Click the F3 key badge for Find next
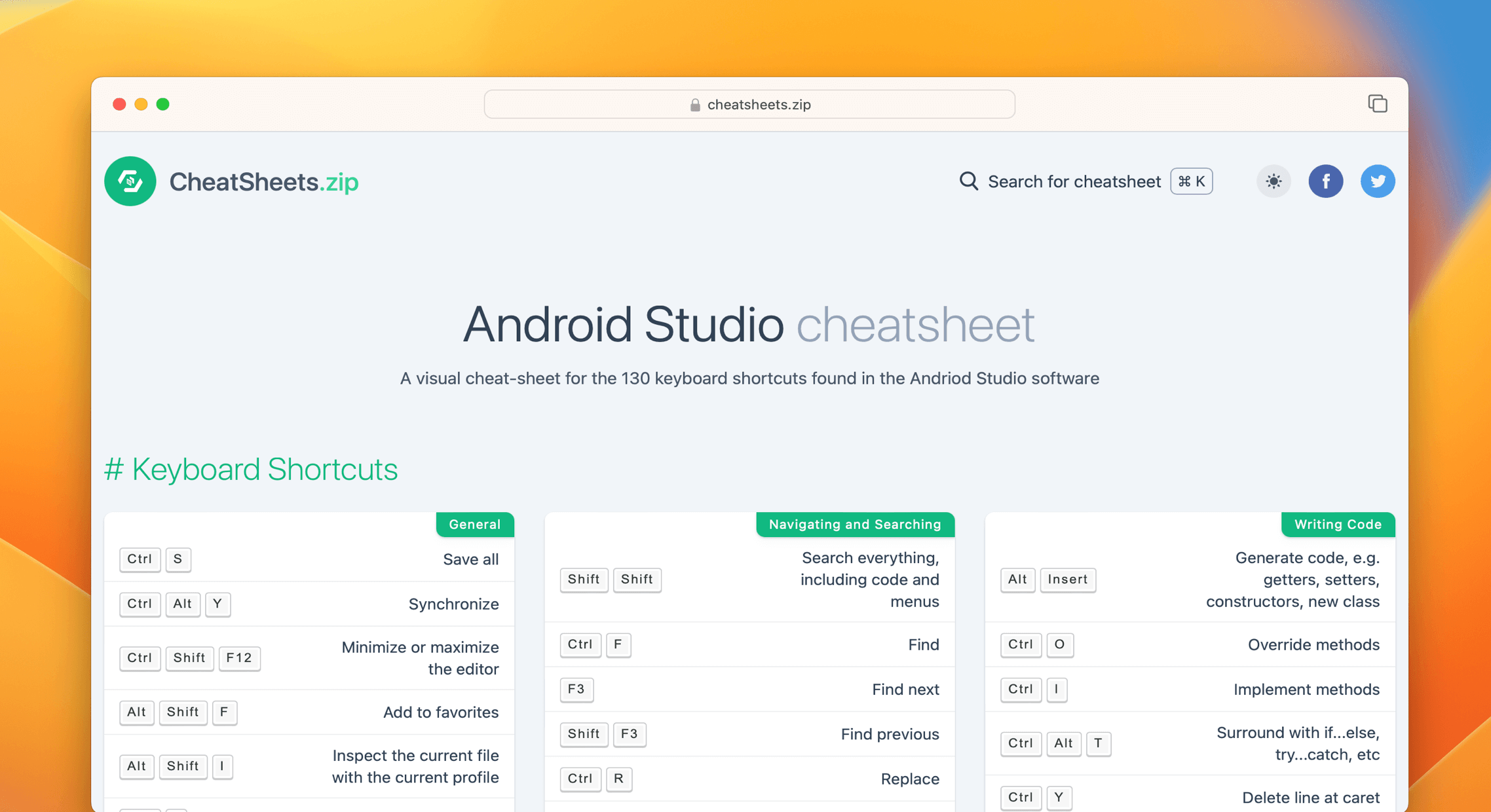This screenshot has width=1491, height=812. point(576,689)
